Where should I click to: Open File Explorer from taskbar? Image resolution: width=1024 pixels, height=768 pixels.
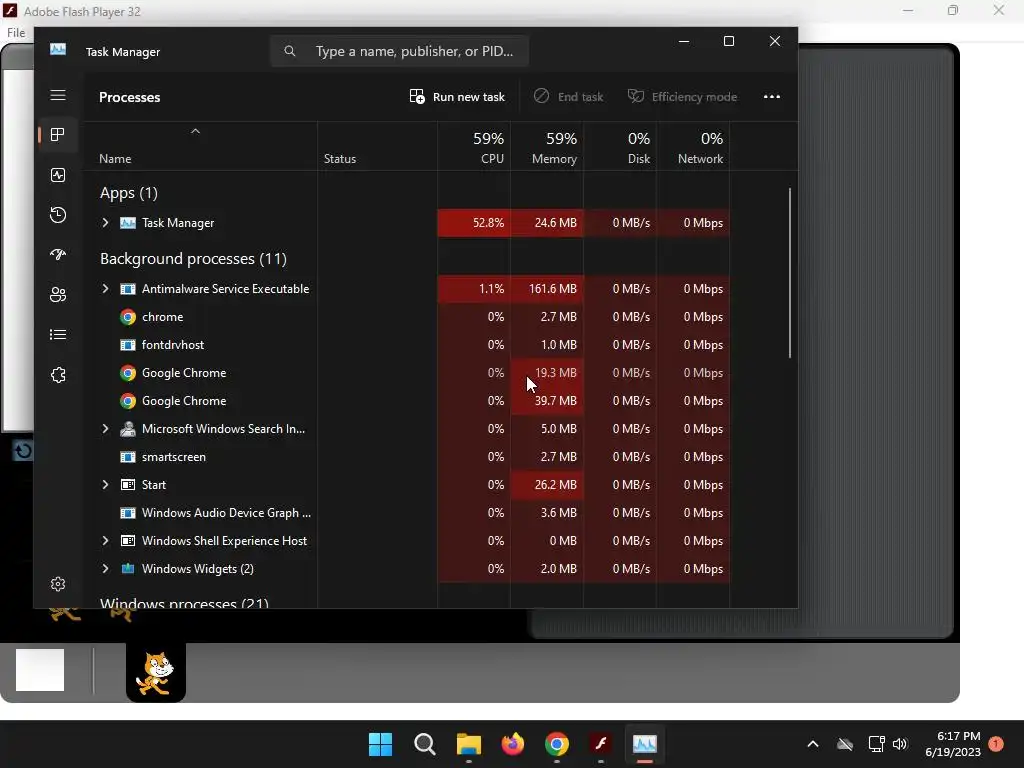click(x=468, y=744)
